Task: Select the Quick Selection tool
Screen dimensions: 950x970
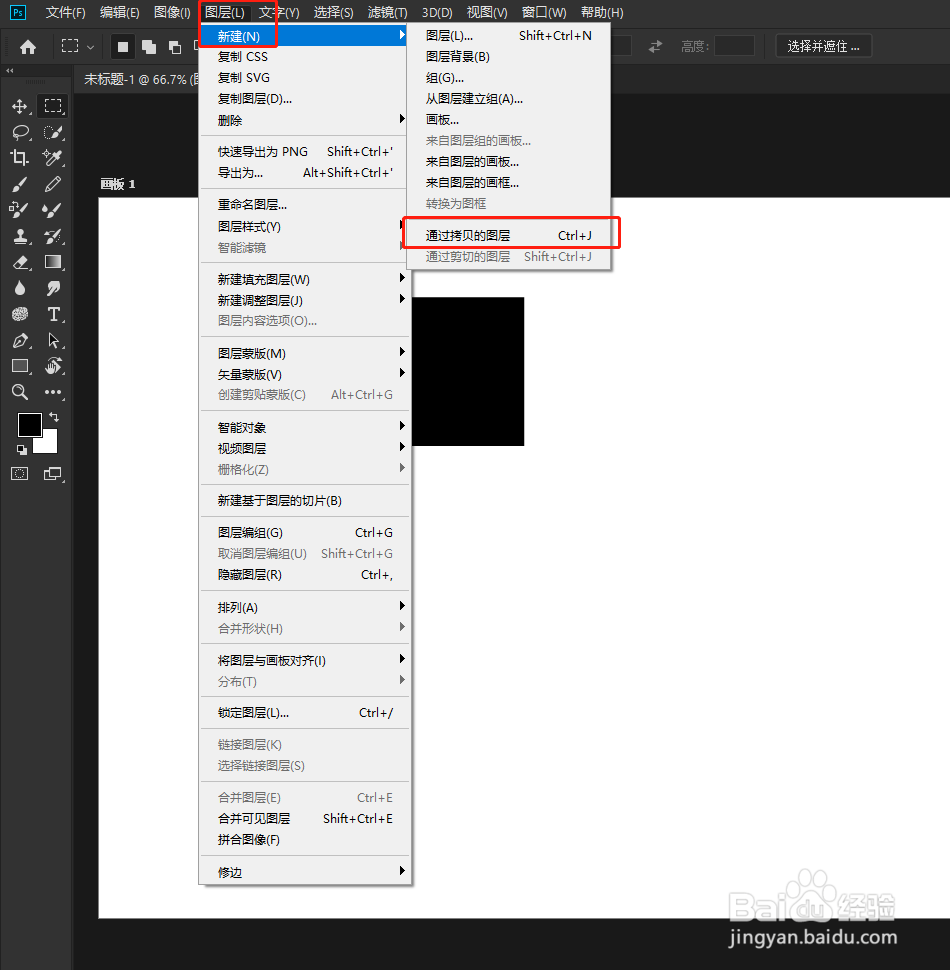Action: (x=53, y=132)
